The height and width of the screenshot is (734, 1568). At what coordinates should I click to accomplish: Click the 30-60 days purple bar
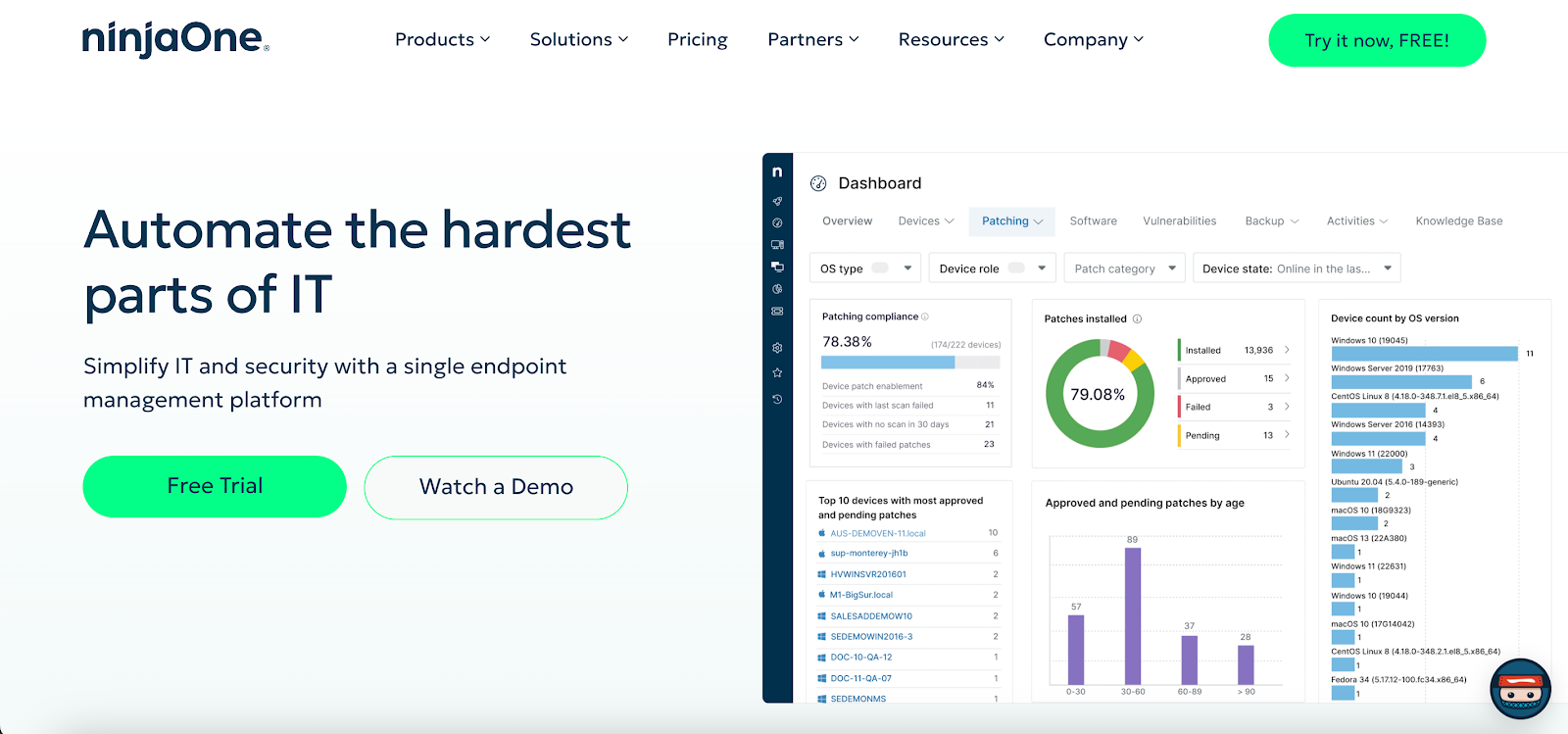tap(1133, 615)
